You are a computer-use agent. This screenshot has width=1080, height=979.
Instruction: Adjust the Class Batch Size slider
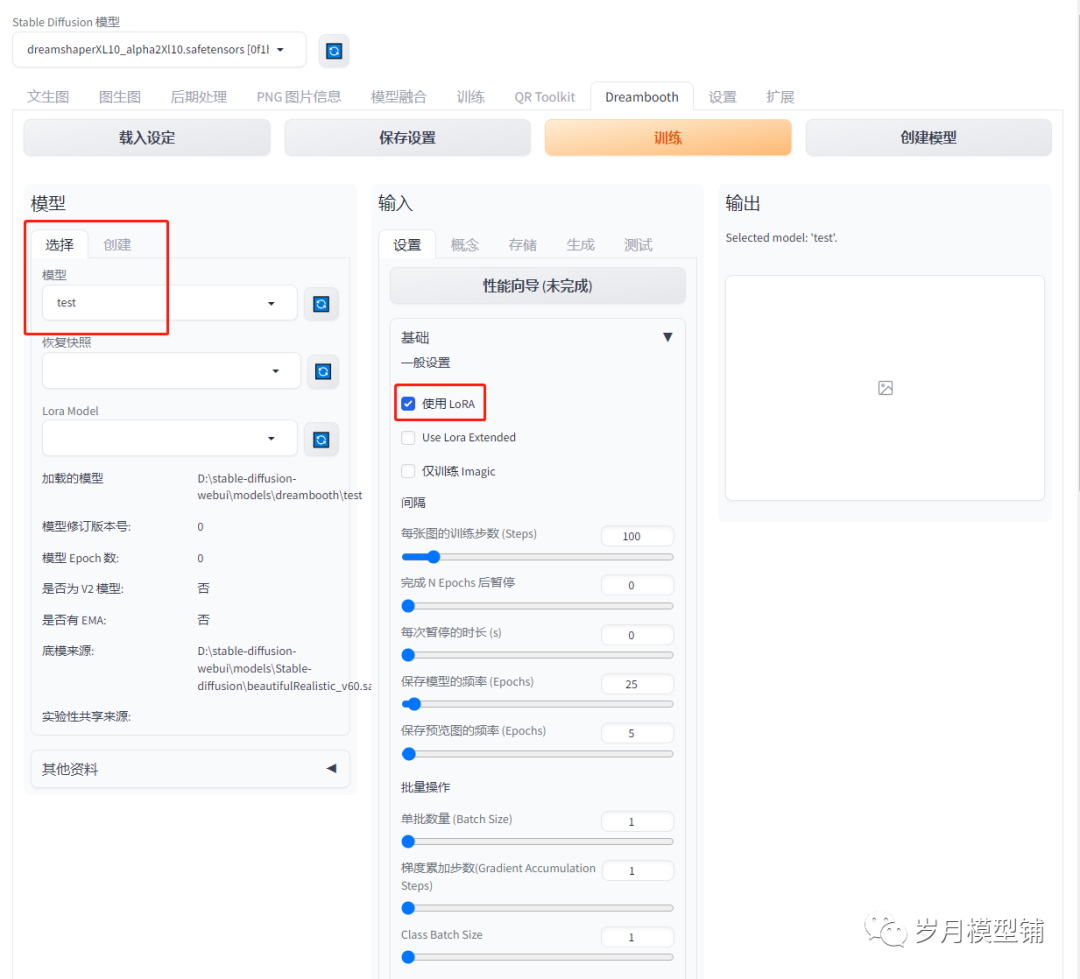(537, 957)
